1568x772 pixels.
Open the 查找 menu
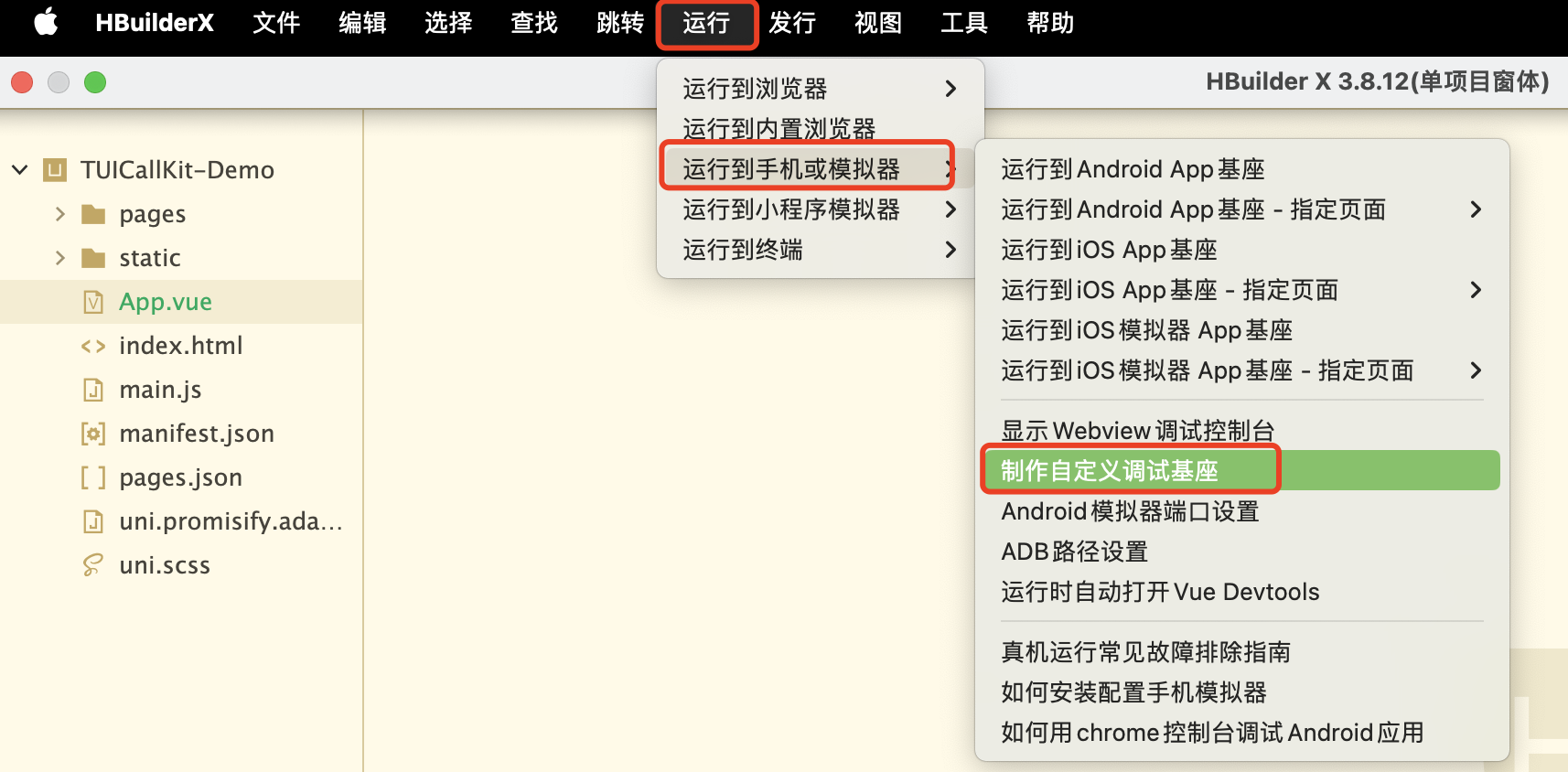(534, 22)
